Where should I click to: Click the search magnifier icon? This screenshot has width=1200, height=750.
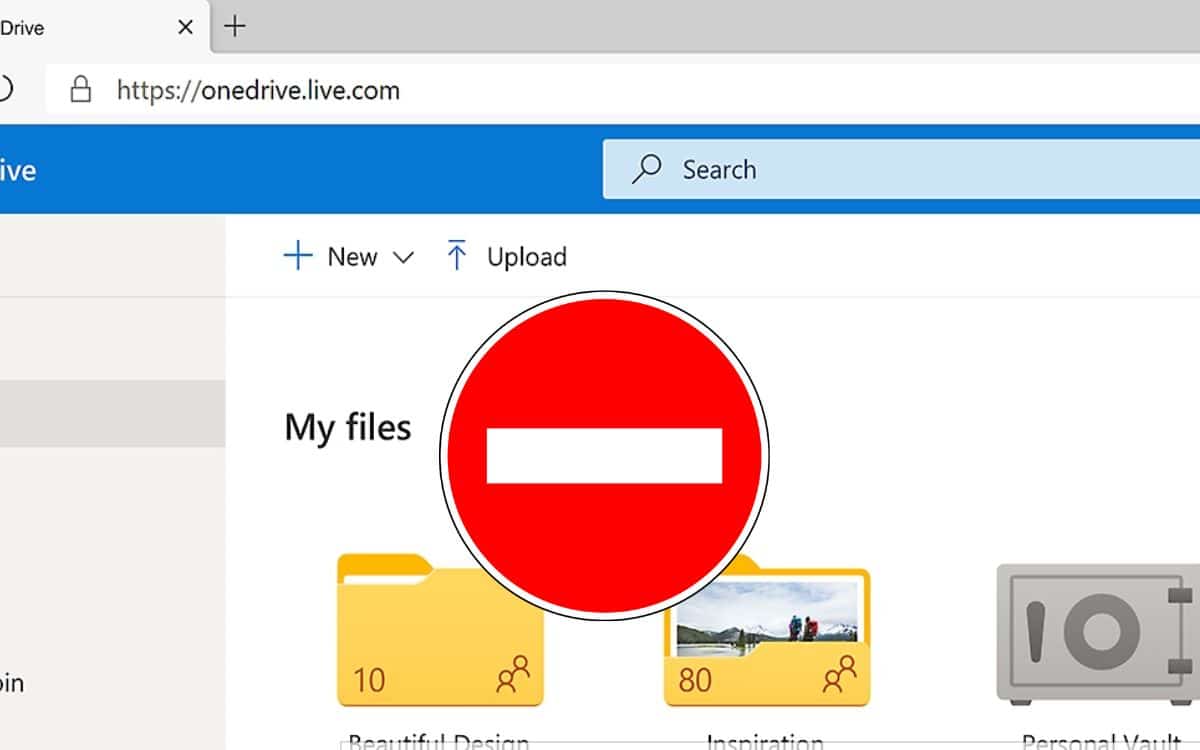tap(645, 169)
